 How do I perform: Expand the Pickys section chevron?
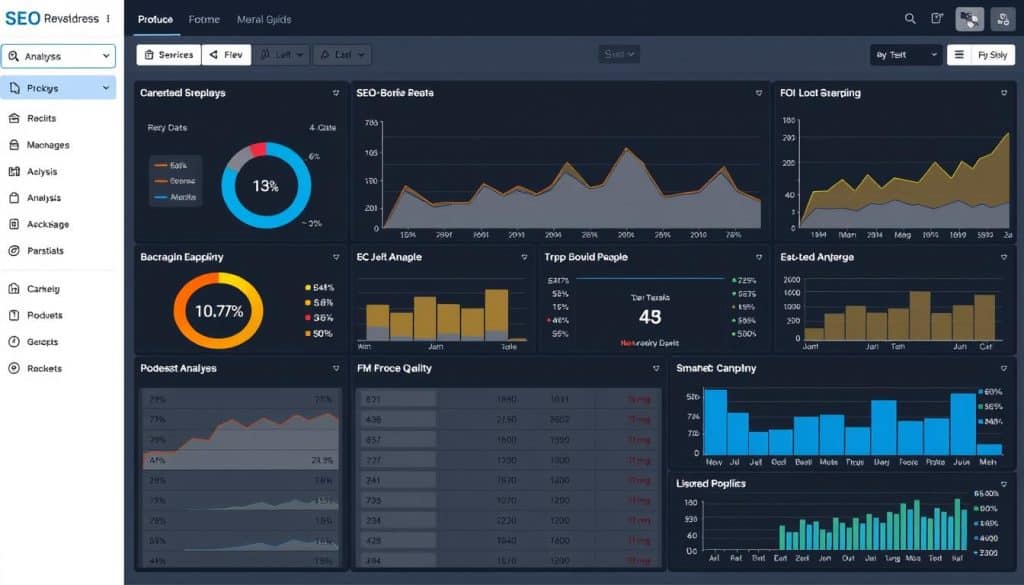pos(106,87)
